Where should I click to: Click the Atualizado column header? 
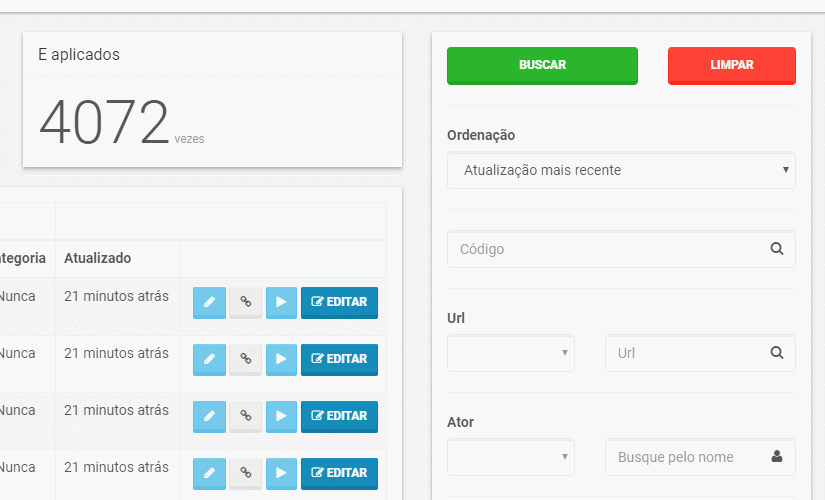[97, 258]
